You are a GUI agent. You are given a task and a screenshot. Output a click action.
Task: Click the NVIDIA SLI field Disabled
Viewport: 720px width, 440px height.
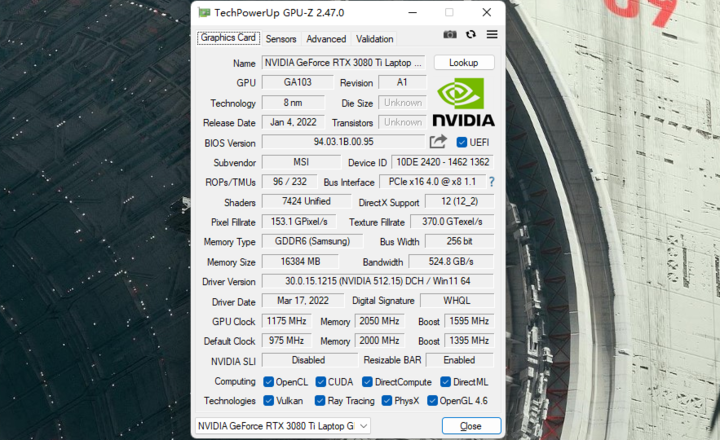[309, 360]
